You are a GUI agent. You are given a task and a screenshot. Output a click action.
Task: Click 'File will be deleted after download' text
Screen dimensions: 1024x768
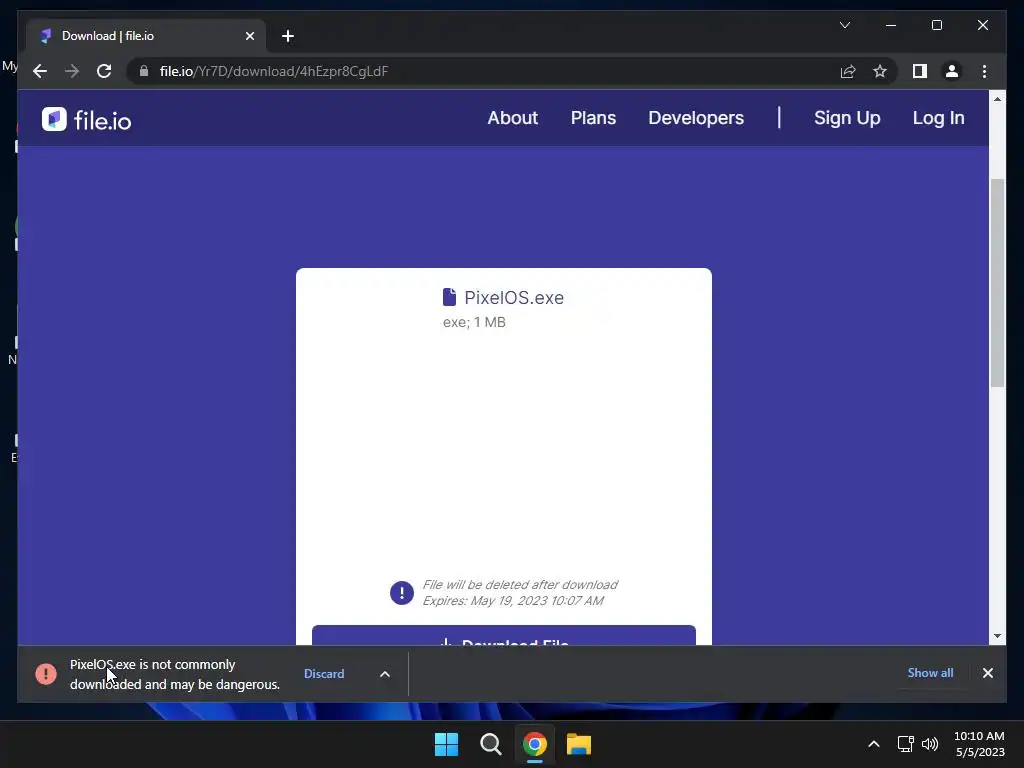coord(520,584)
